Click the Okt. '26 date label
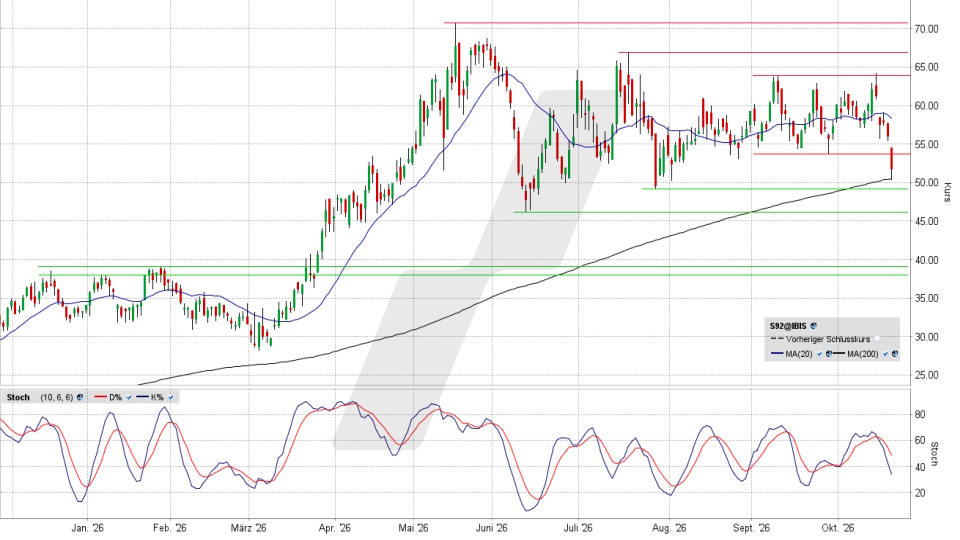Image resolution: width=960 pixels, height=540 pixels. [838, 528]
